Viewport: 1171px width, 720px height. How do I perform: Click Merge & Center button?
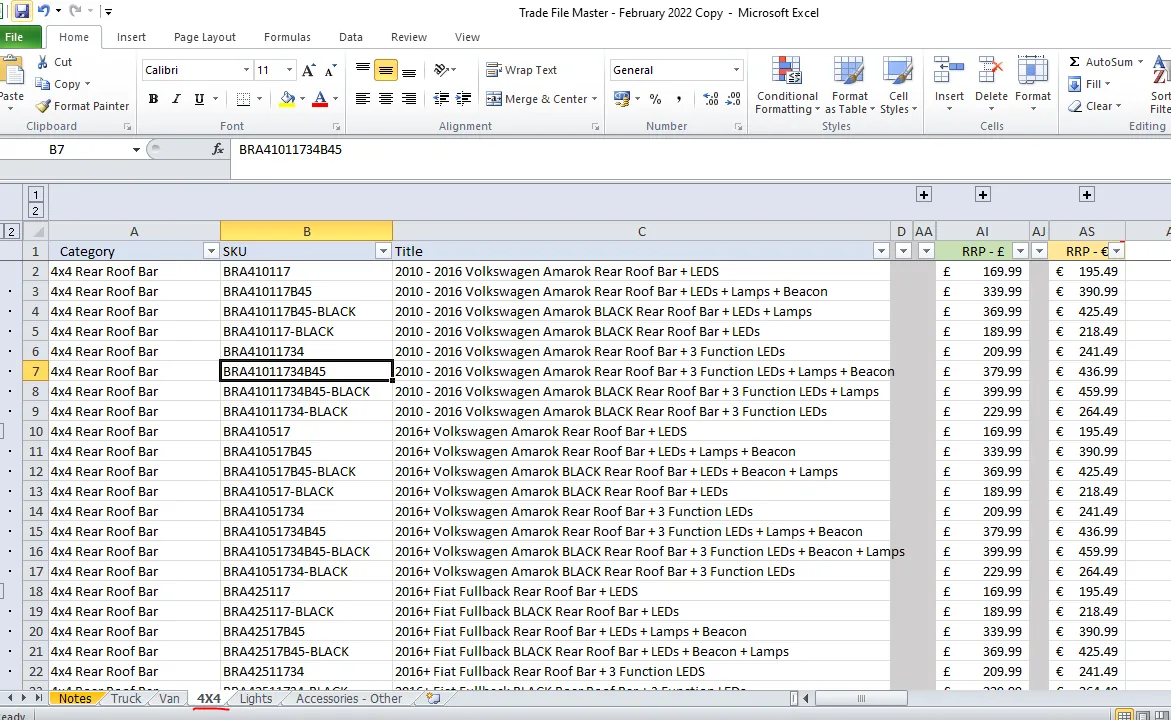(536, 99)
